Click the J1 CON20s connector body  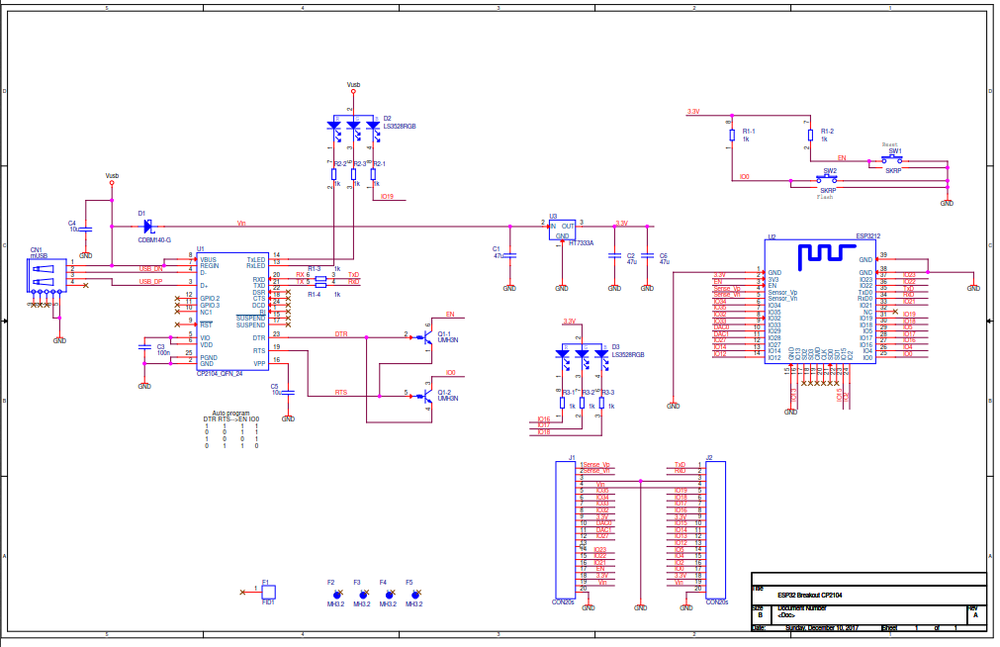tap(566, 530)
